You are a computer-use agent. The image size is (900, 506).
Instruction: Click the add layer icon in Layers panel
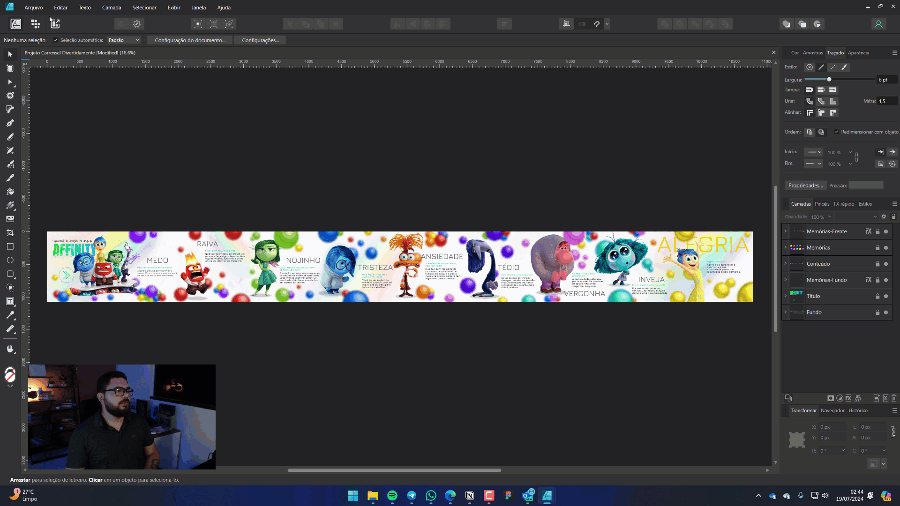click(x=877, y=398)
